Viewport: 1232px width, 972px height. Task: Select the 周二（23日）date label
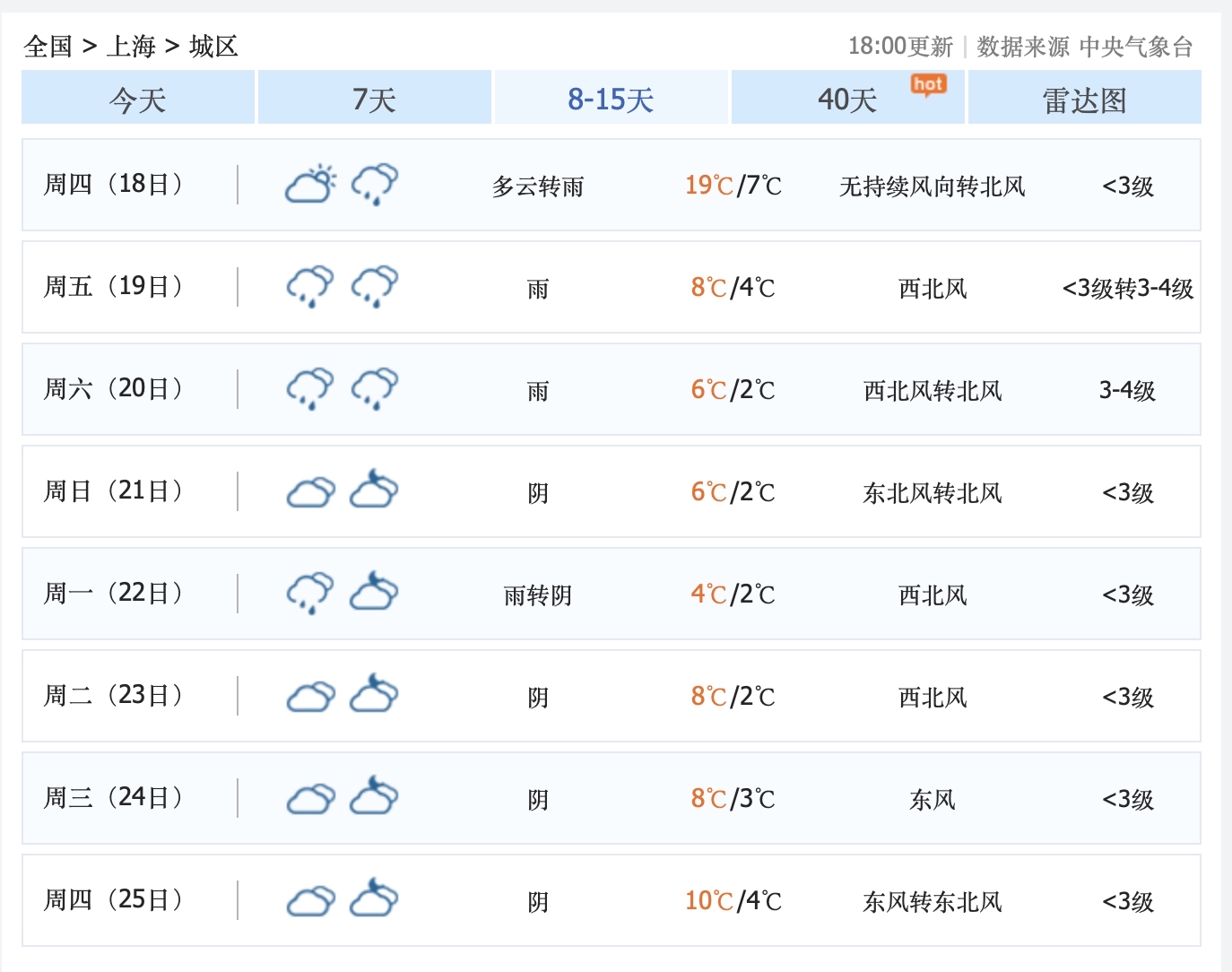click(114, 696)
